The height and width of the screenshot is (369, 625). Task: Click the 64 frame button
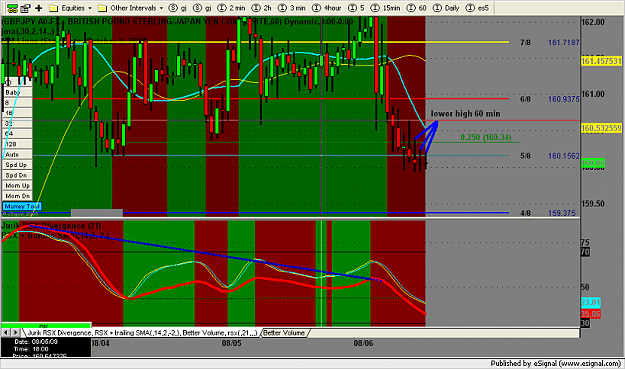point(18,134)
